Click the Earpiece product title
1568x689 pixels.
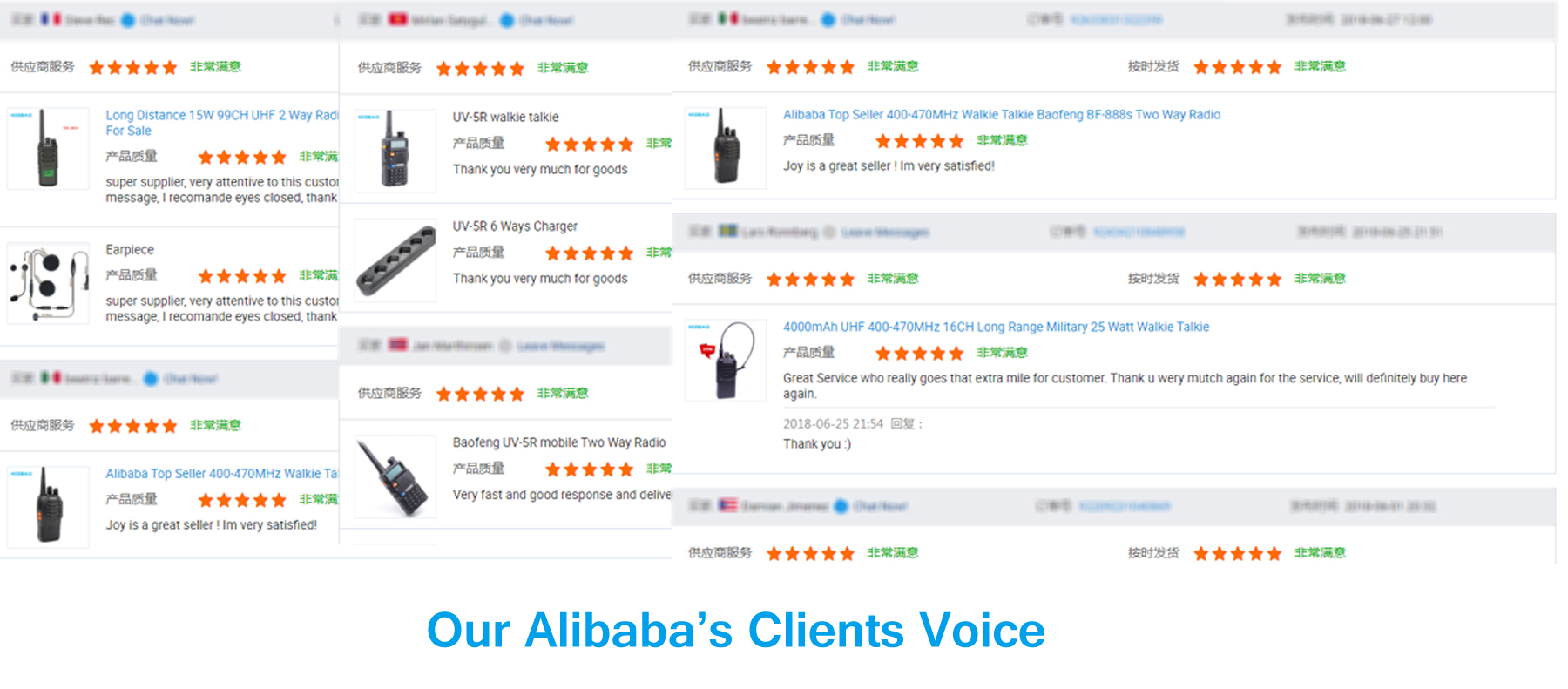pyautogui.click(x=130, y=250)
